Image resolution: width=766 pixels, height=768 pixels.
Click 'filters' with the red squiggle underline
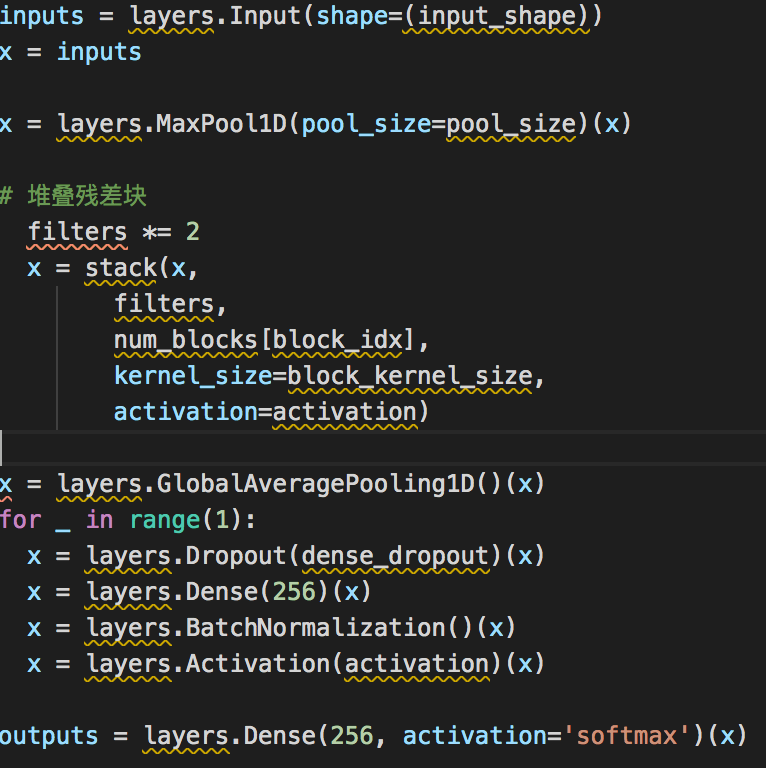pos(77,231)
